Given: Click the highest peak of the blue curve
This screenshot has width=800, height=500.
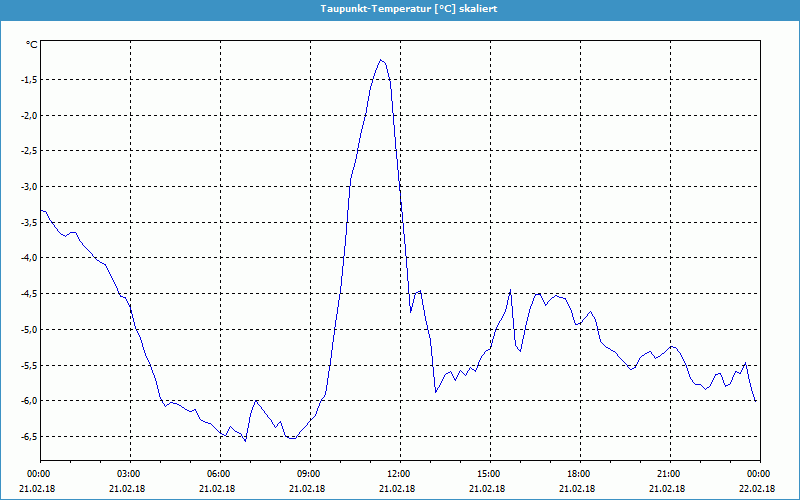Looking at the screenshot, I should [381, 60].
